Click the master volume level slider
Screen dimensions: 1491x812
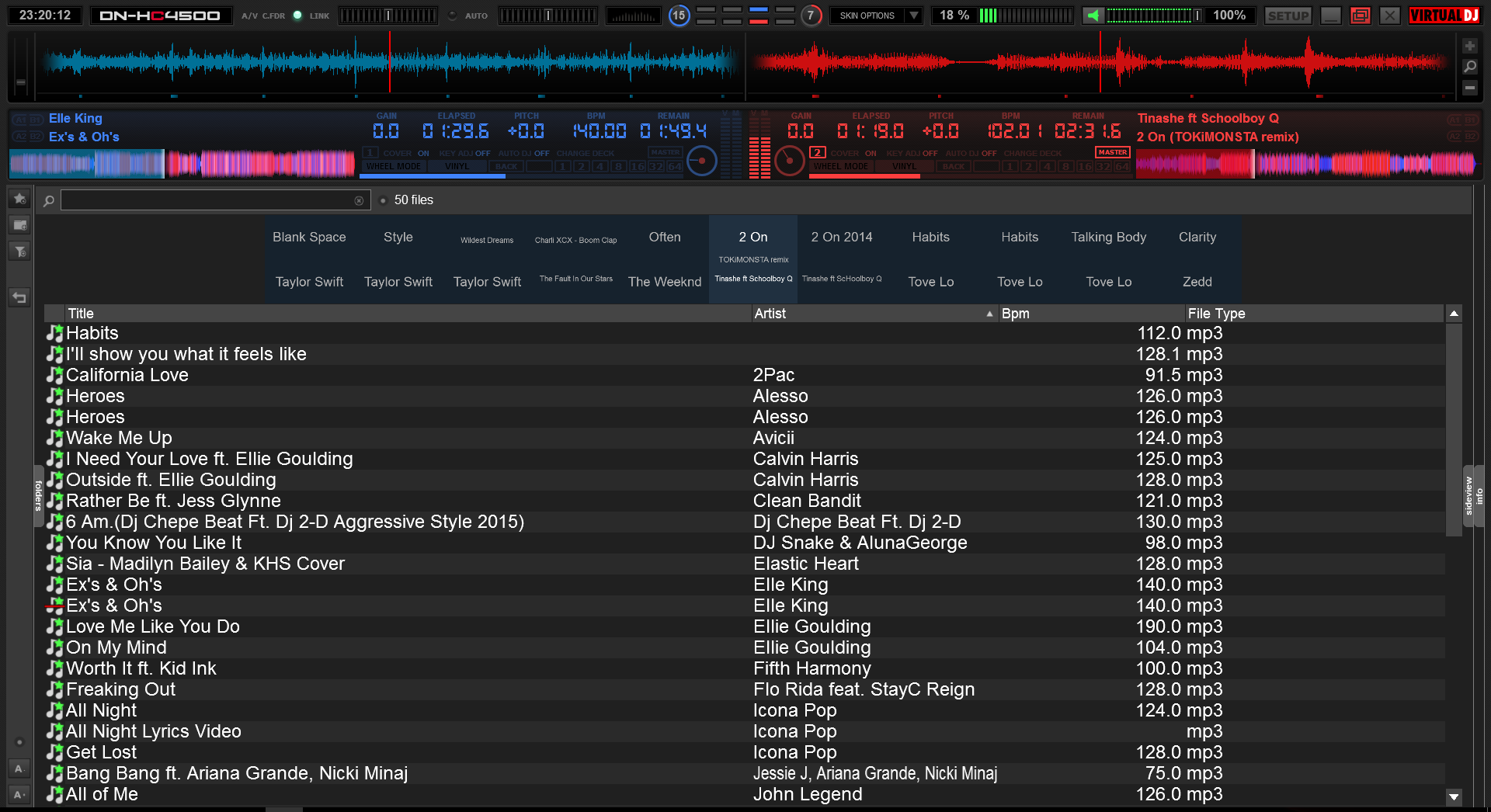[1154, 16]
